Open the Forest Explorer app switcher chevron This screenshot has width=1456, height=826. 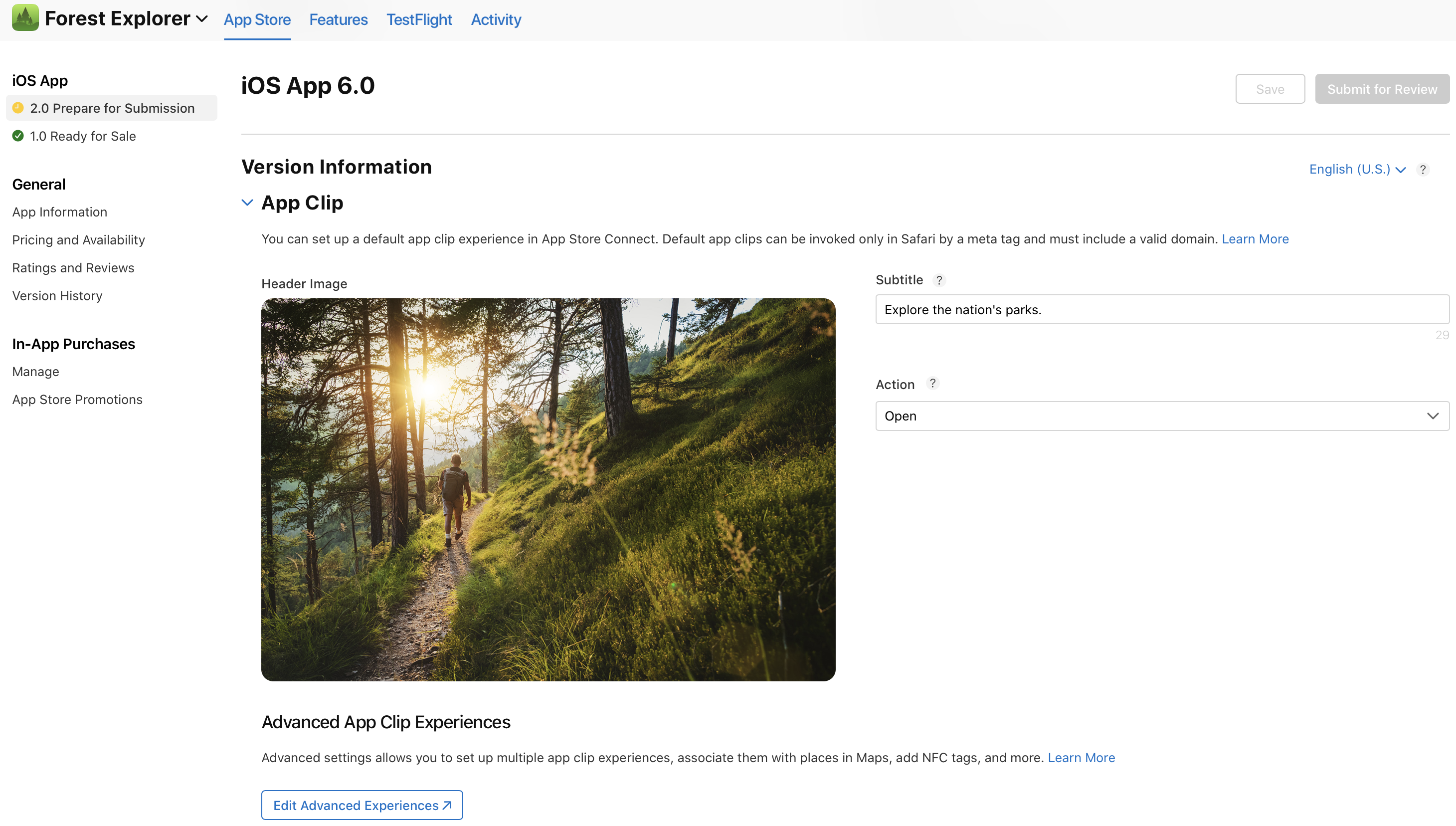[202, 19]
